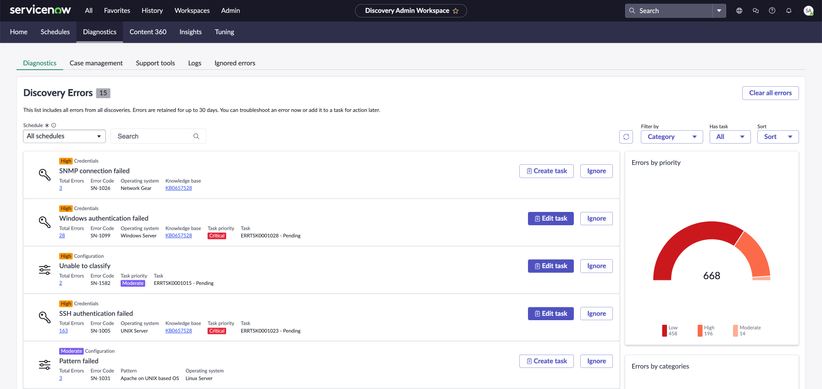
Task: Click key icon for SSH authentication failed
Action: 45,317
